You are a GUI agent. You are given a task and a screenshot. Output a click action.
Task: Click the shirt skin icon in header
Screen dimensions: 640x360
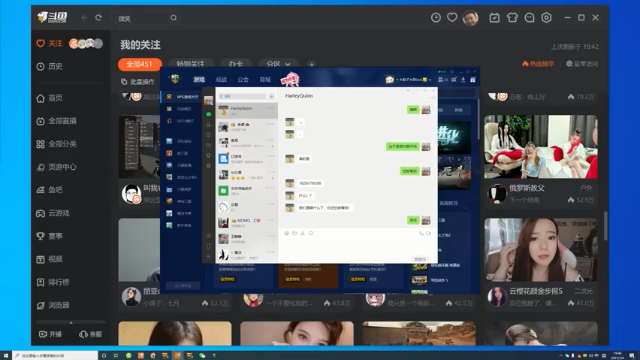point(512,18)
